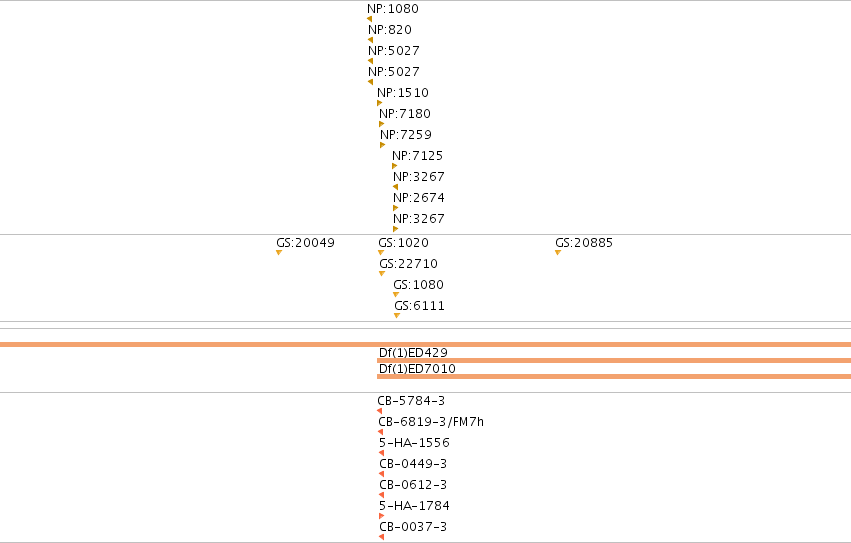Click the orange bar for Df(1)ED429

(614, 361)
